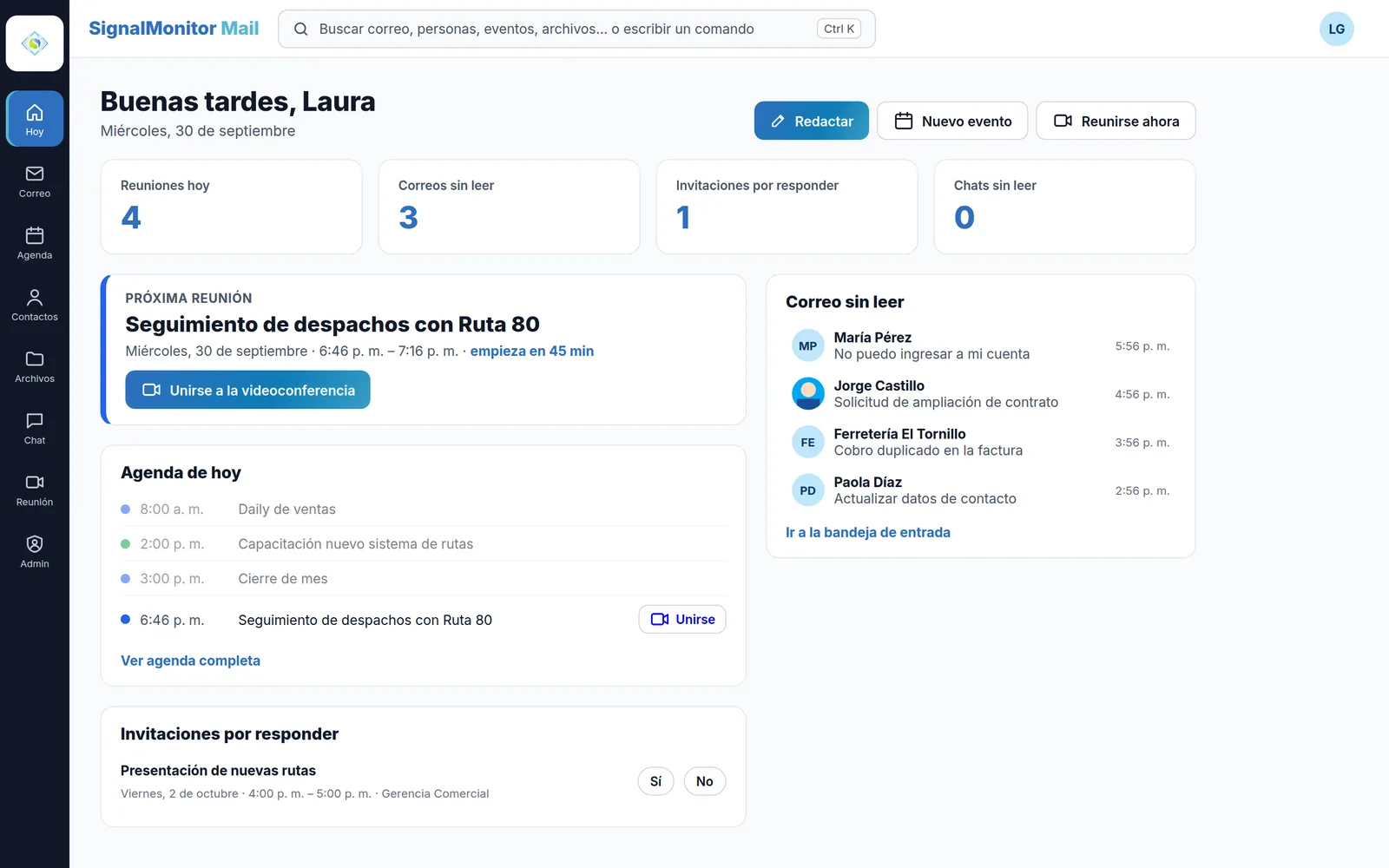Accept invitation with Sí

click(655, 781)
